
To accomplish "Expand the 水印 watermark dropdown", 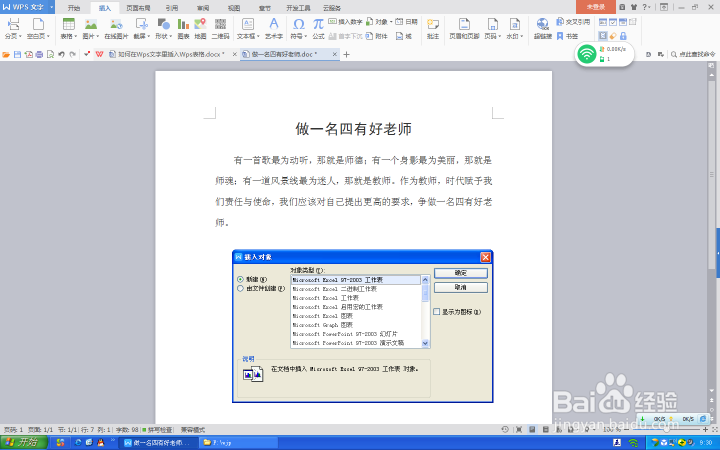I will pyautogui.click(x=522, y=36).
